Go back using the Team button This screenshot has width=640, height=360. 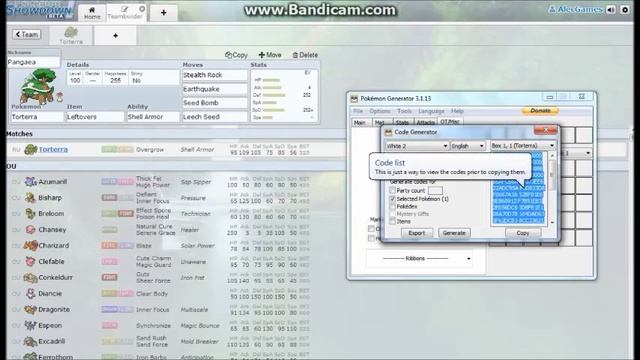point(27,35)
